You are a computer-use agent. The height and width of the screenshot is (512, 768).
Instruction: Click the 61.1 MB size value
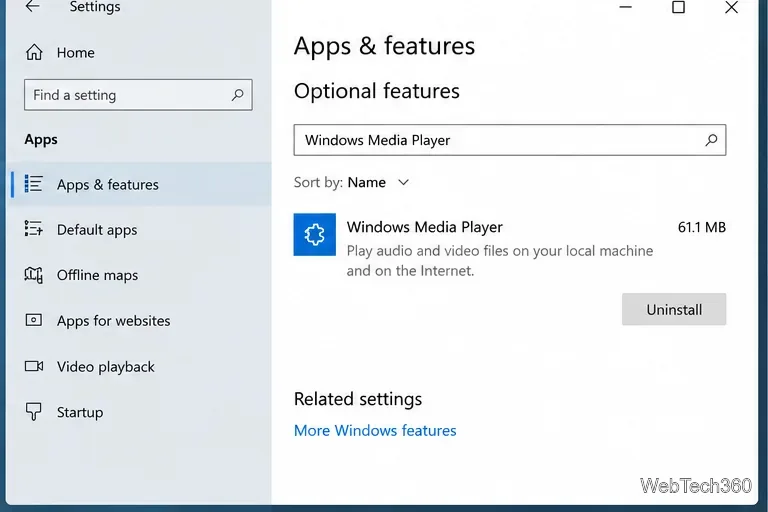(701, 227)
